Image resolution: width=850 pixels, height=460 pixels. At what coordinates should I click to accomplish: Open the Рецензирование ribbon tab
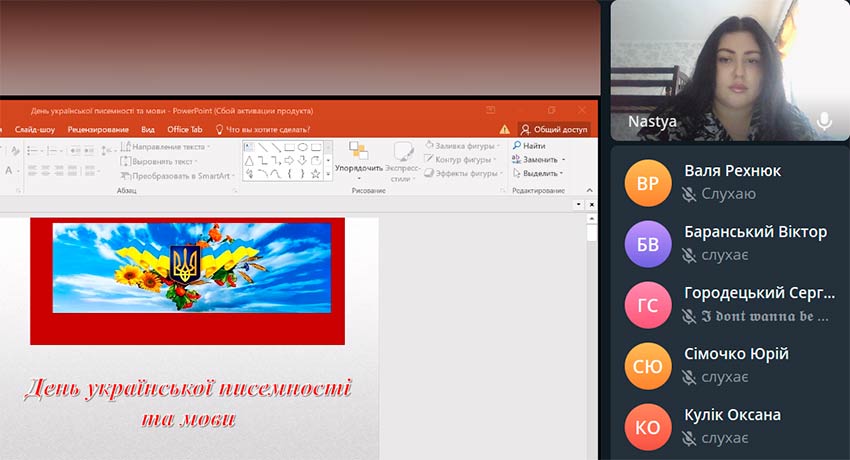point(98,129)
